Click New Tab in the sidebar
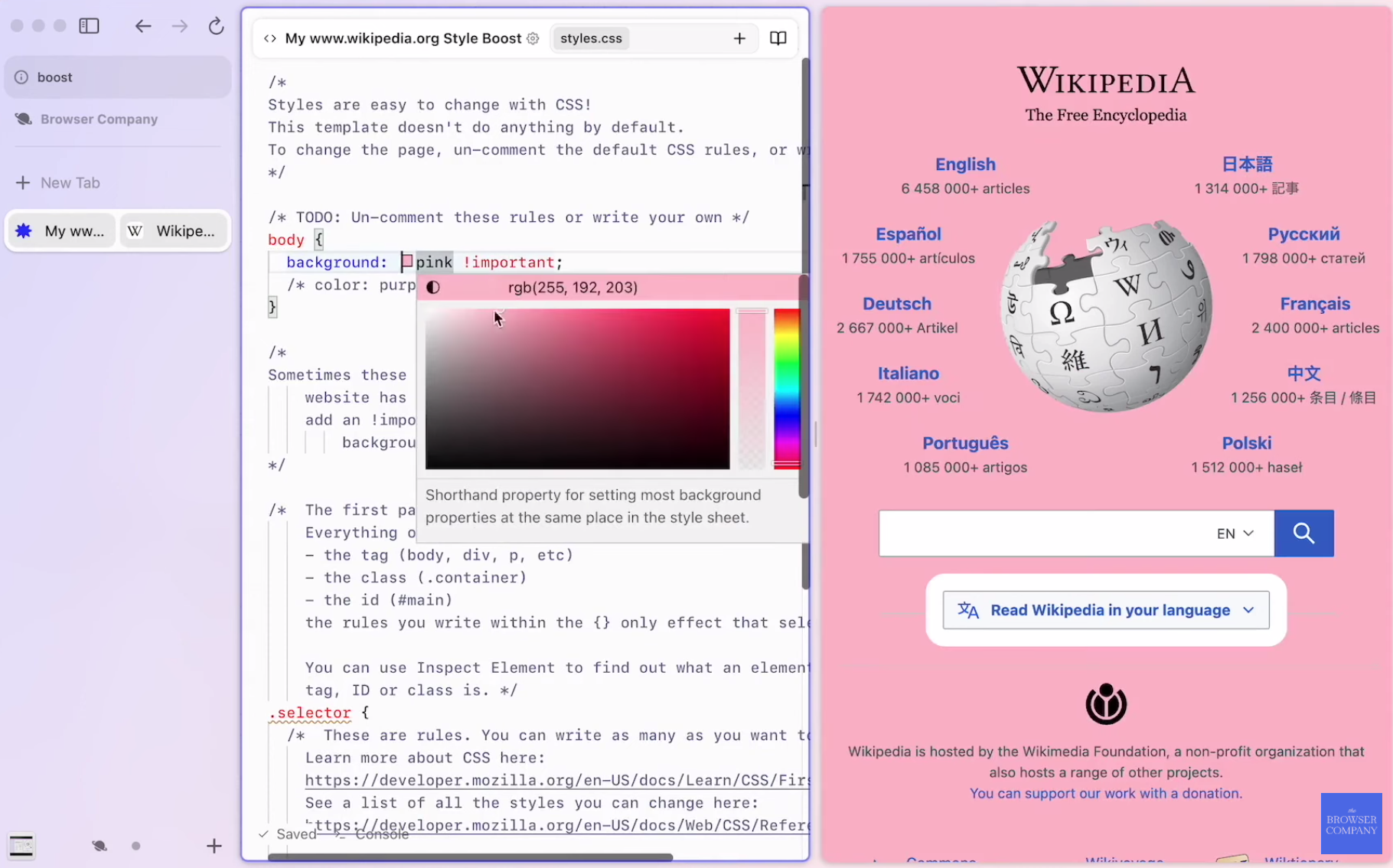1393x868 pixels. (x=70, y=183)
